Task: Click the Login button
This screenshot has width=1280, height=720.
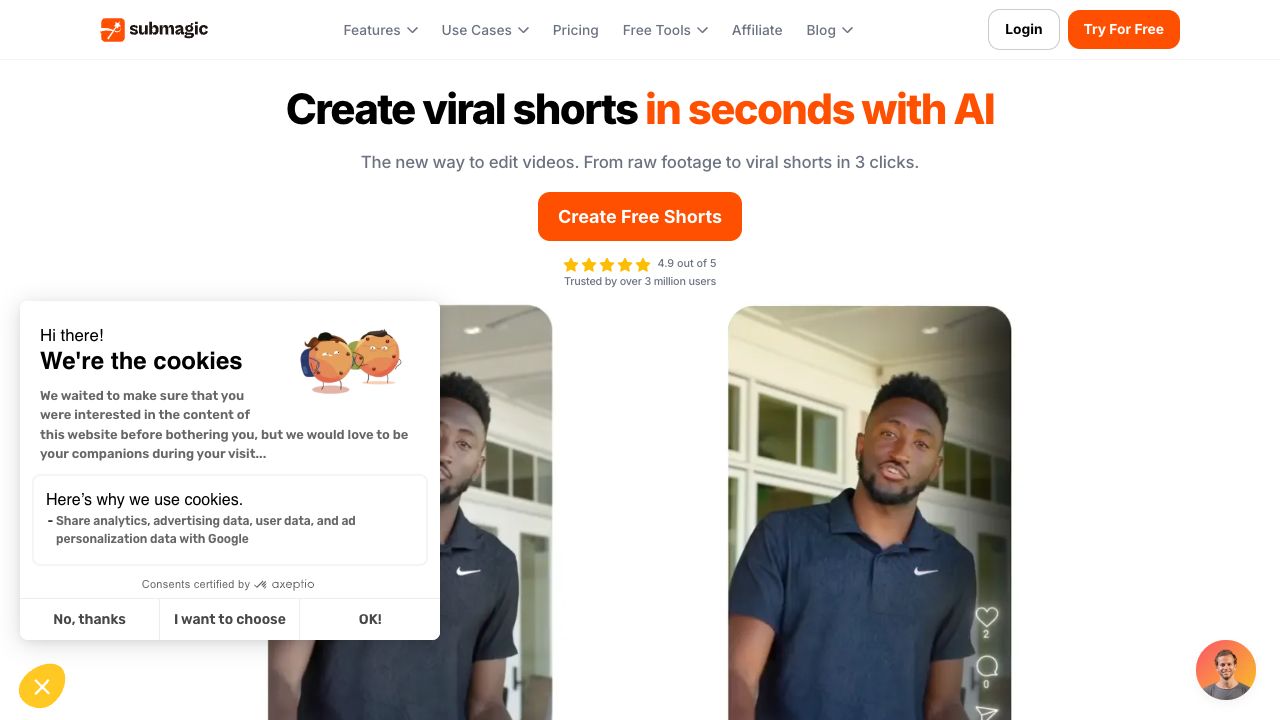Action: click(x=1024, y=30)
